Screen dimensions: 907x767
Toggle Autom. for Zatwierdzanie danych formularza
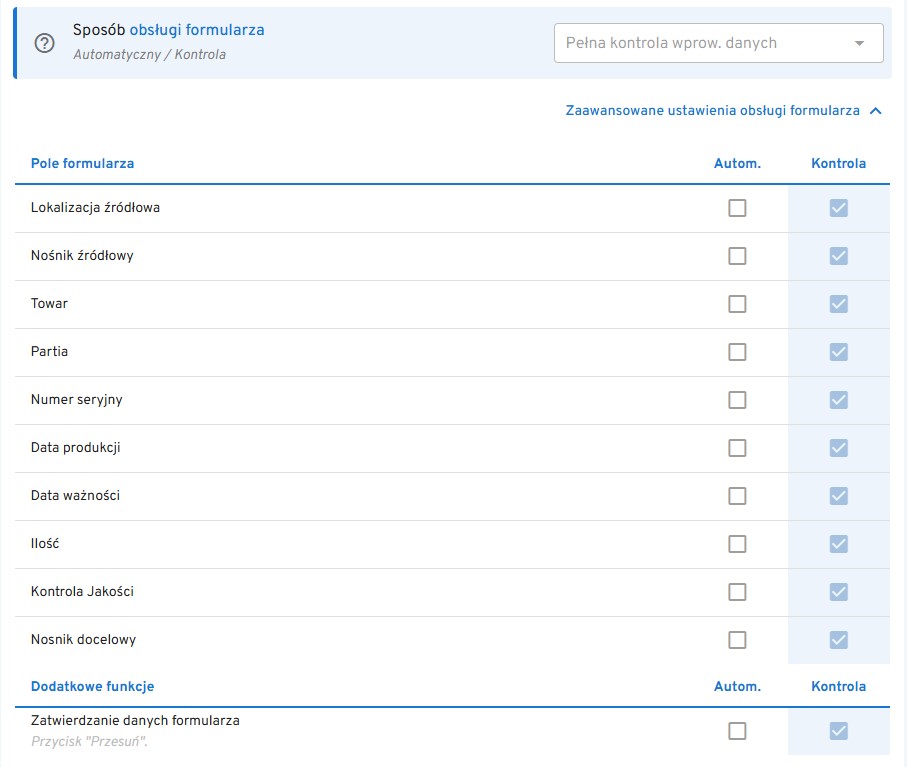(737, 731)
